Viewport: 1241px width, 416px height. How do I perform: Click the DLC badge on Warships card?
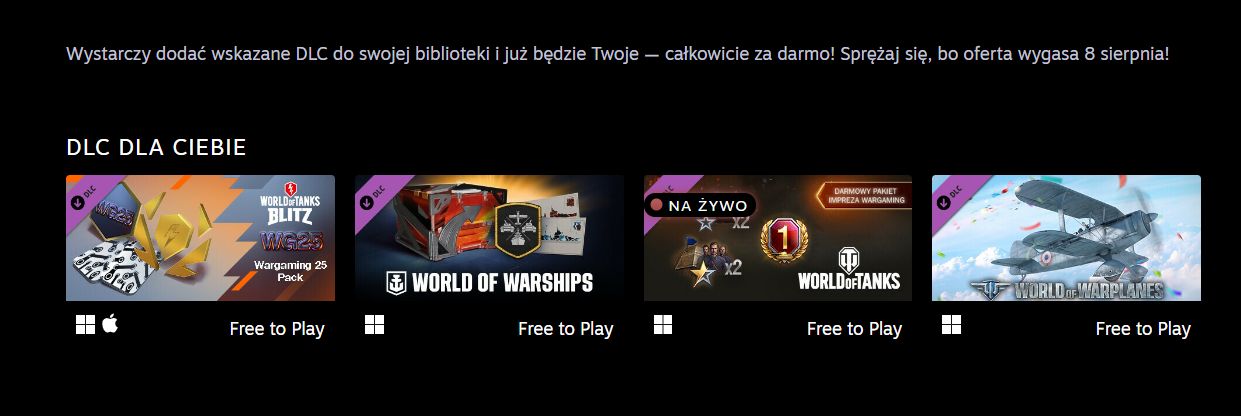coord(370,191)
